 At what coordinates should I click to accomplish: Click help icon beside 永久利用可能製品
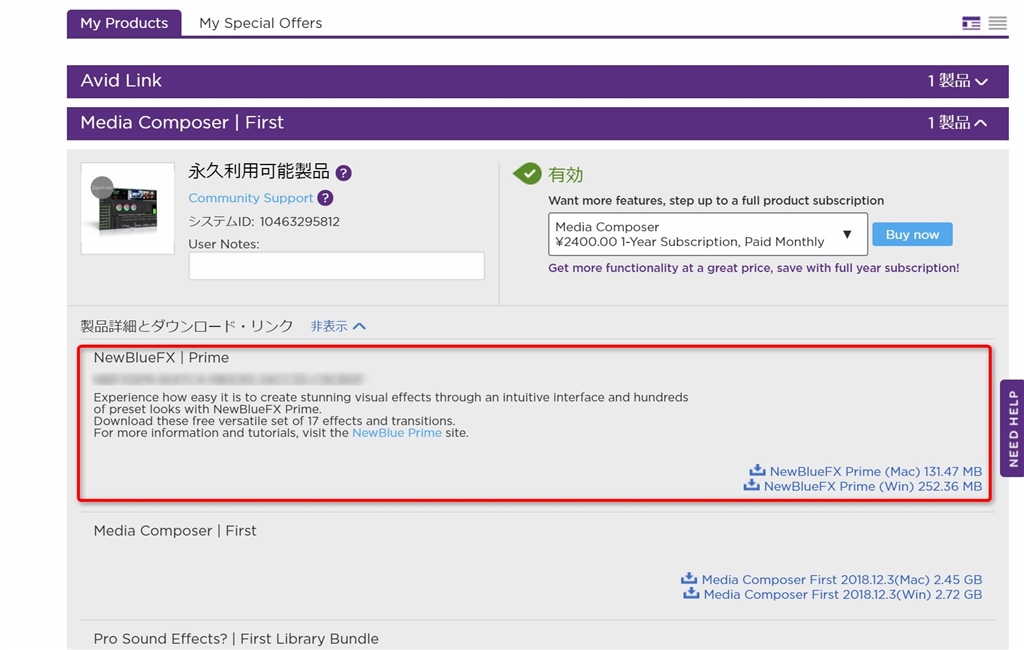(x=344, y=173)
